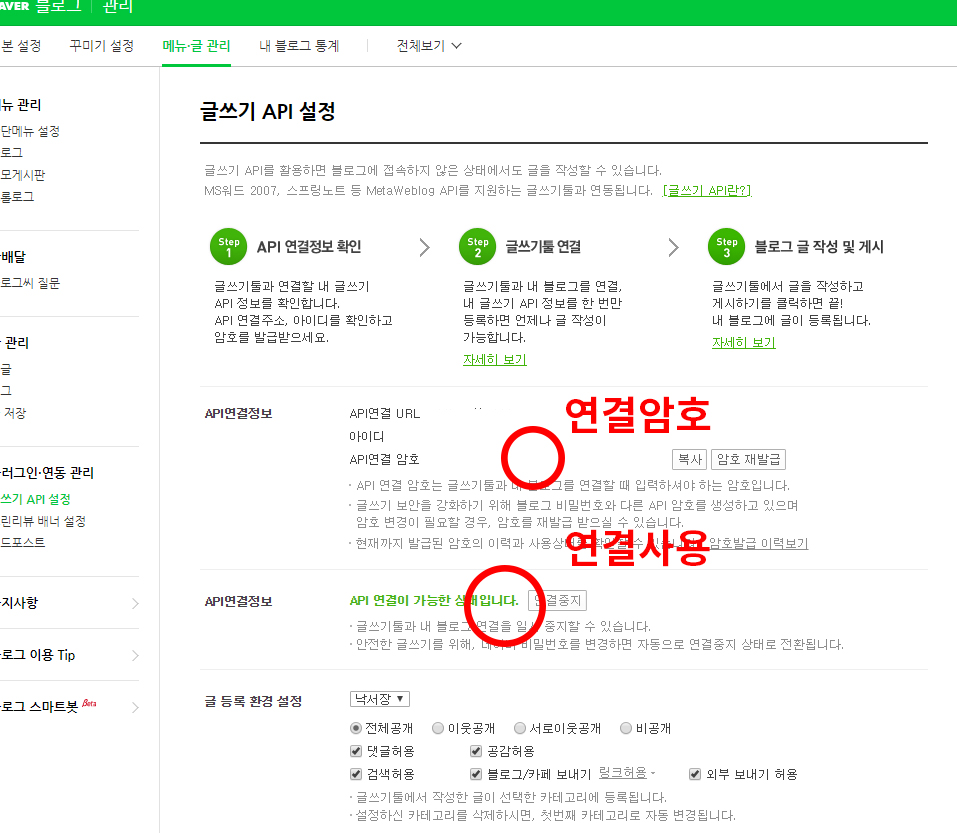Click the arrow between Step 1 and Step 2
The image size is (957, 833).
pos(424,248)
